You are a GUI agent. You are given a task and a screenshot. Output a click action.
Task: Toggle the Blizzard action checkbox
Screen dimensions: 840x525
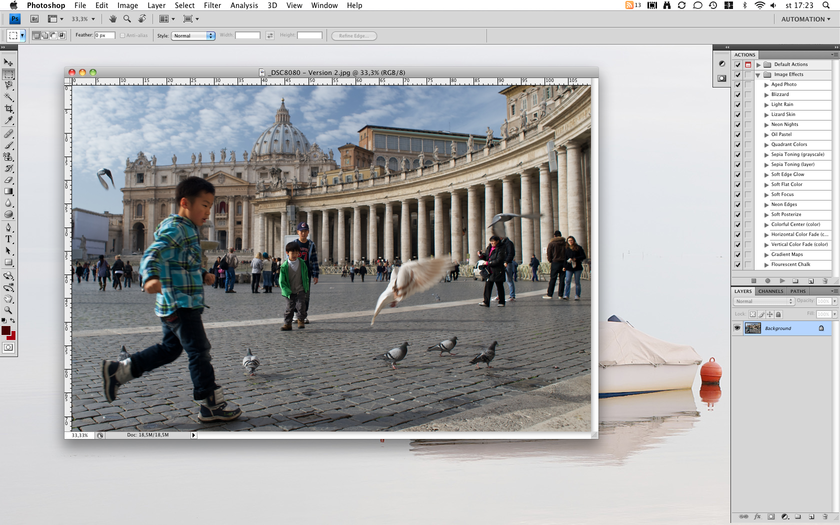[738, 95]
